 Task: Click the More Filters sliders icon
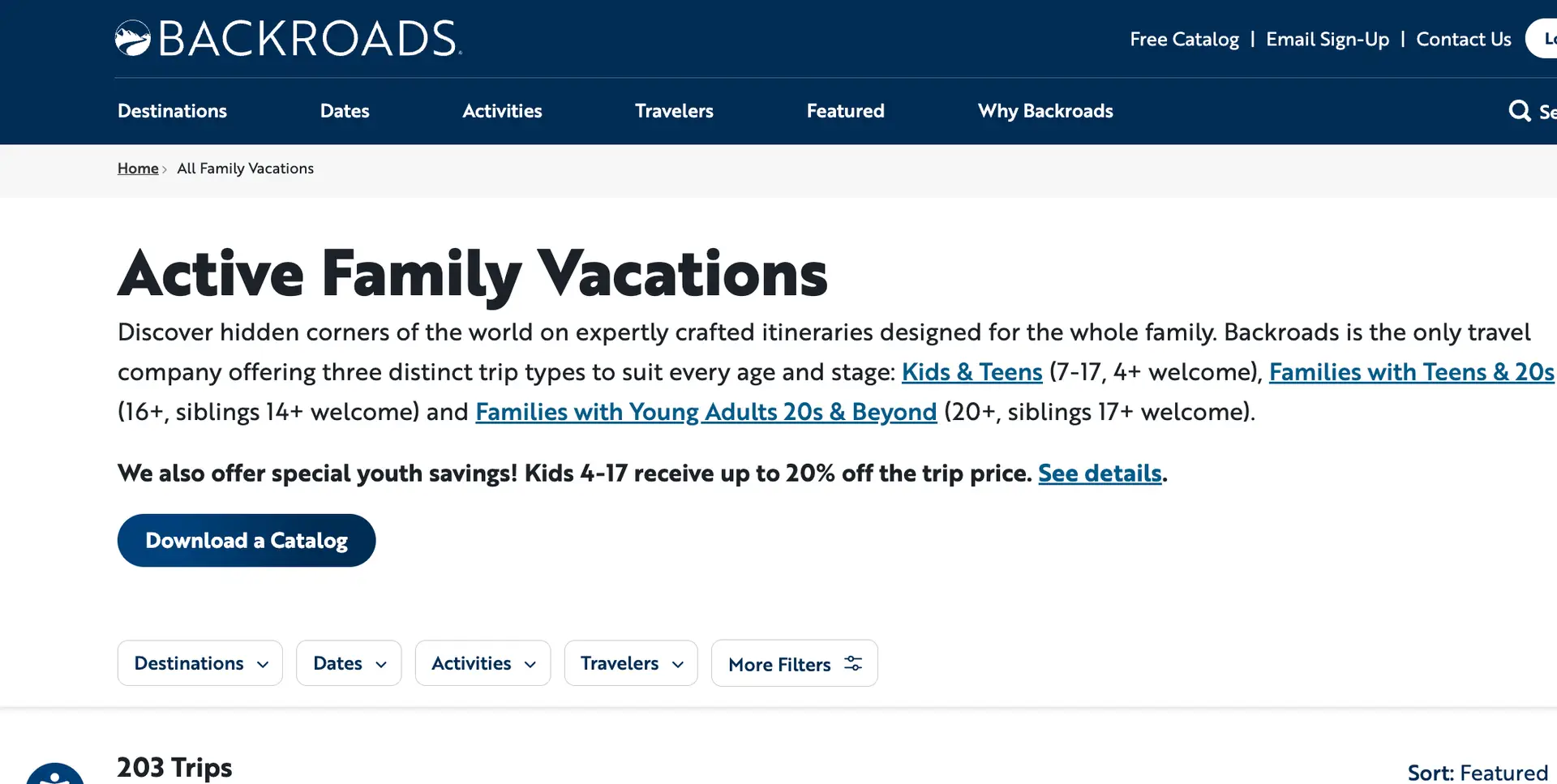click(x=853, y=663)
